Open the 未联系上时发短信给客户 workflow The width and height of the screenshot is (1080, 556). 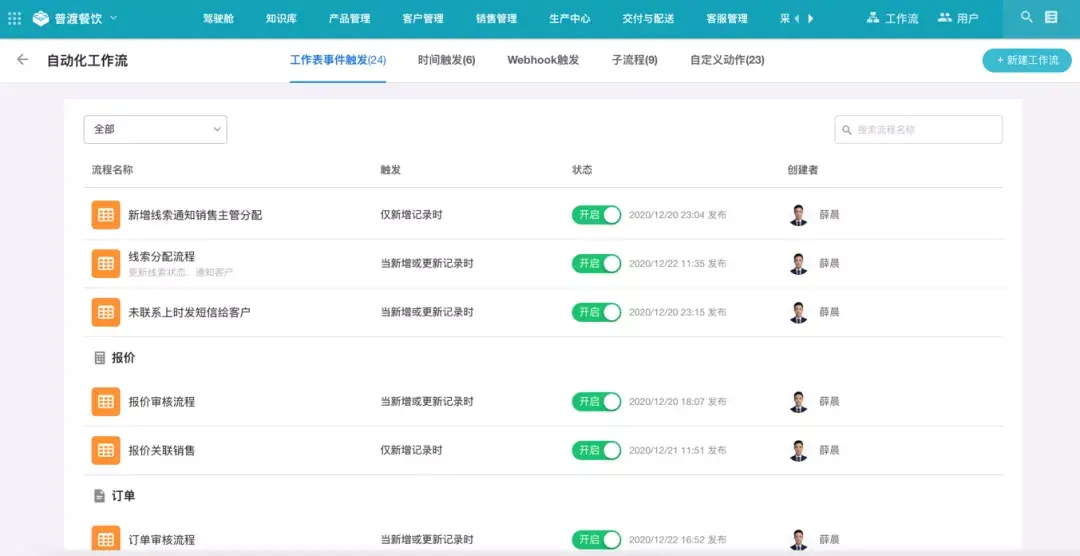189,312
